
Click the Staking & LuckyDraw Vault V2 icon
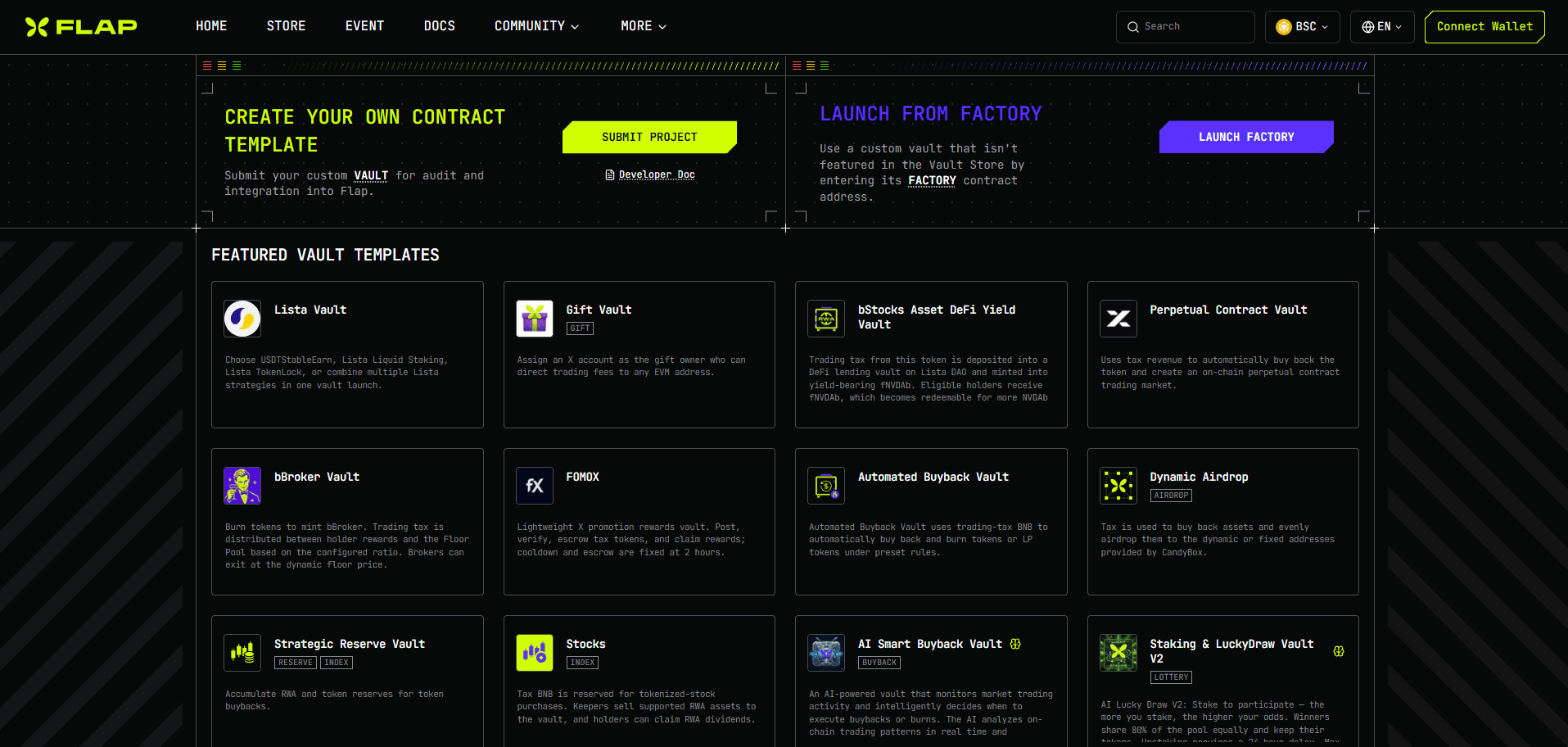tap(1118, 653)
